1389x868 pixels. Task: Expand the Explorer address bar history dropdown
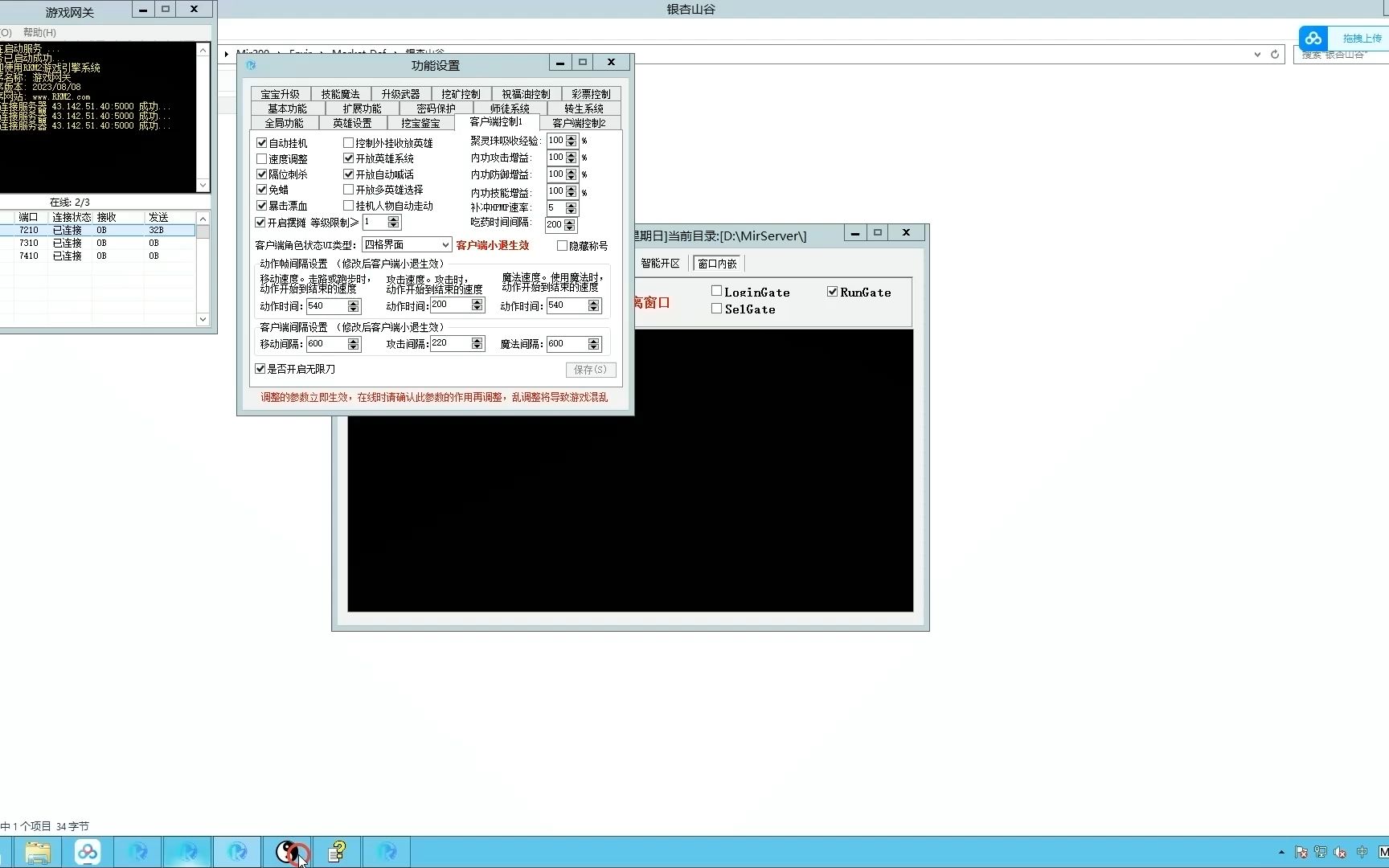pyautogui.click(x=1257, y=54)
